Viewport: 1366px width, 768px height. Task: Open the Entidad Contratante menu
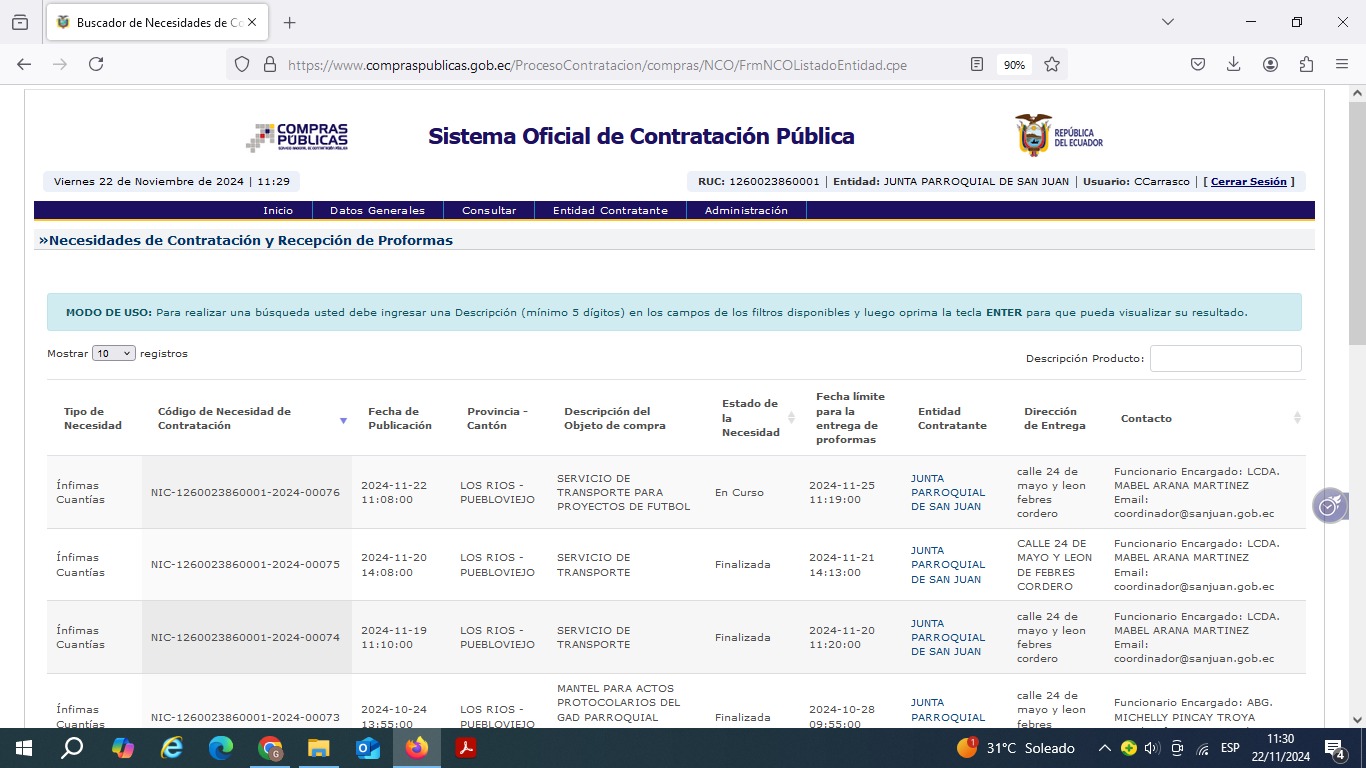click(610, 210)
